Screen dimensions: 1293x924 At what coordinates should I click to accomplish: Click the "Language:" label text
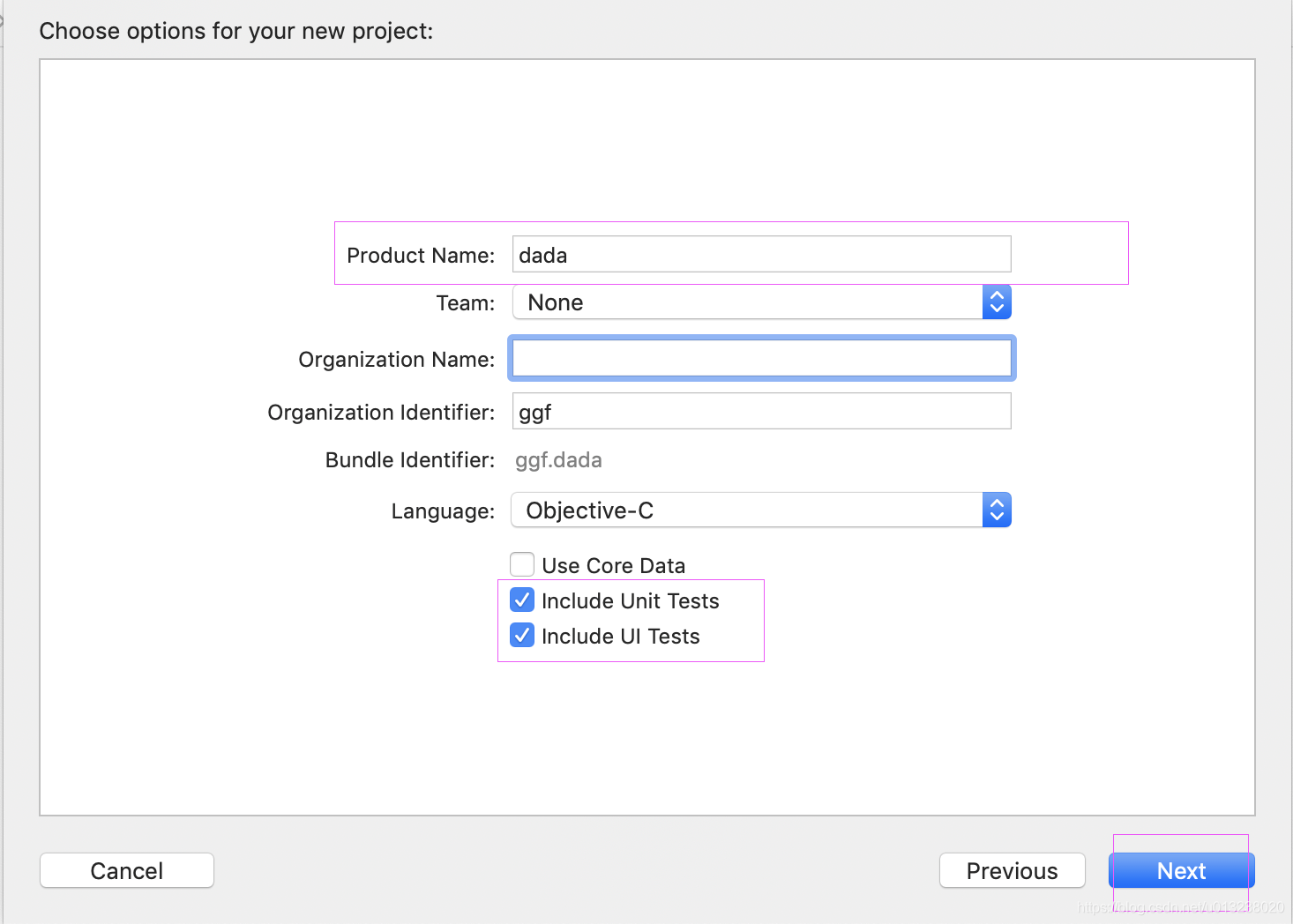pyautogui.click(x=443, y=511)
